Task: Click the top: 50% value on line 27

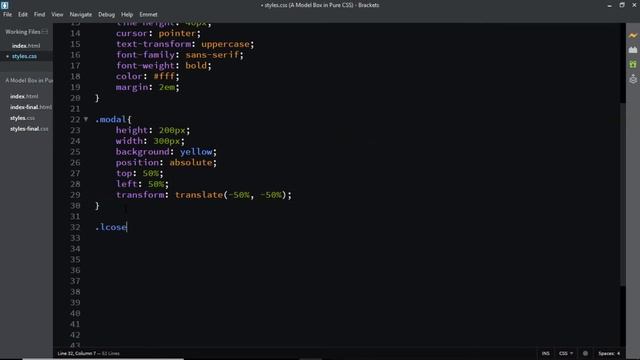Action: click(151, 173)
